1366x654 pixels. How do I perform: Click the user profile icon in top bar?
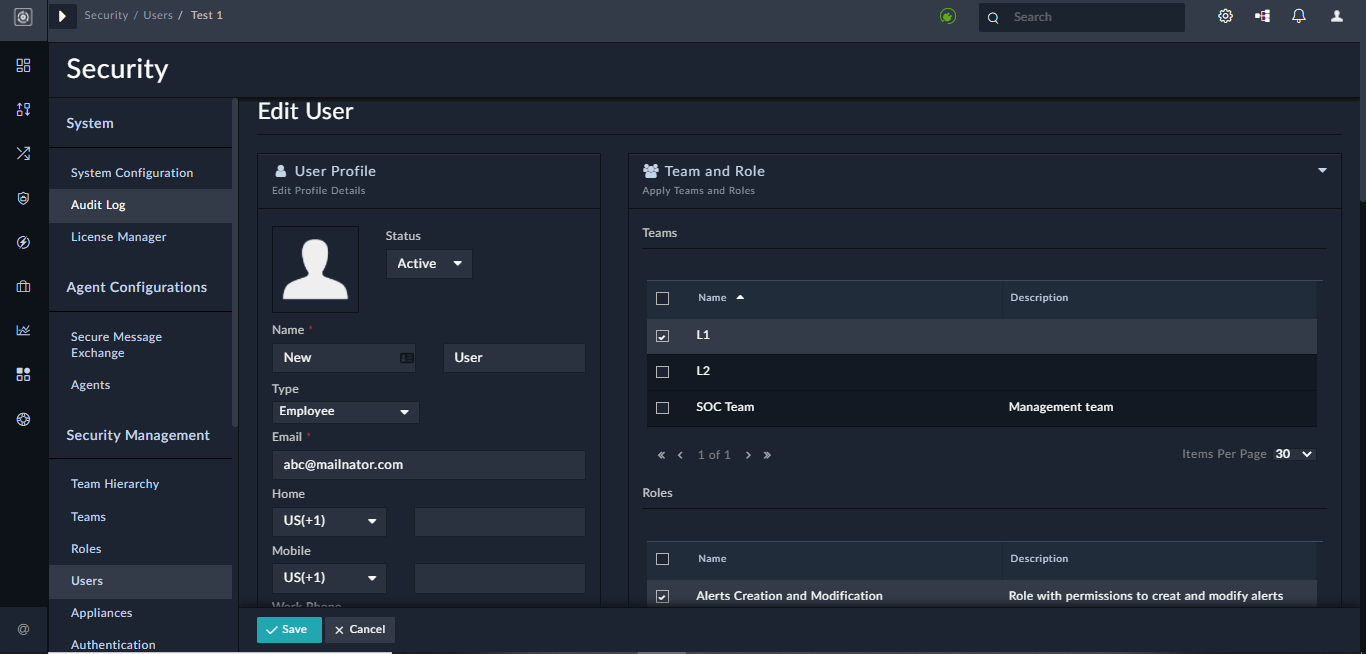coord(1336,16)
